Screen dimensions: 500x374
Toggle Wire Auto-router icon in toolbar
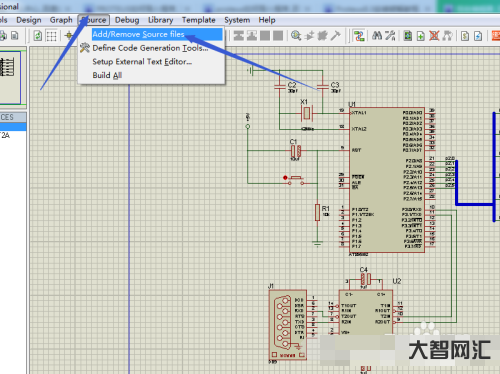click(x=359, y=36)
